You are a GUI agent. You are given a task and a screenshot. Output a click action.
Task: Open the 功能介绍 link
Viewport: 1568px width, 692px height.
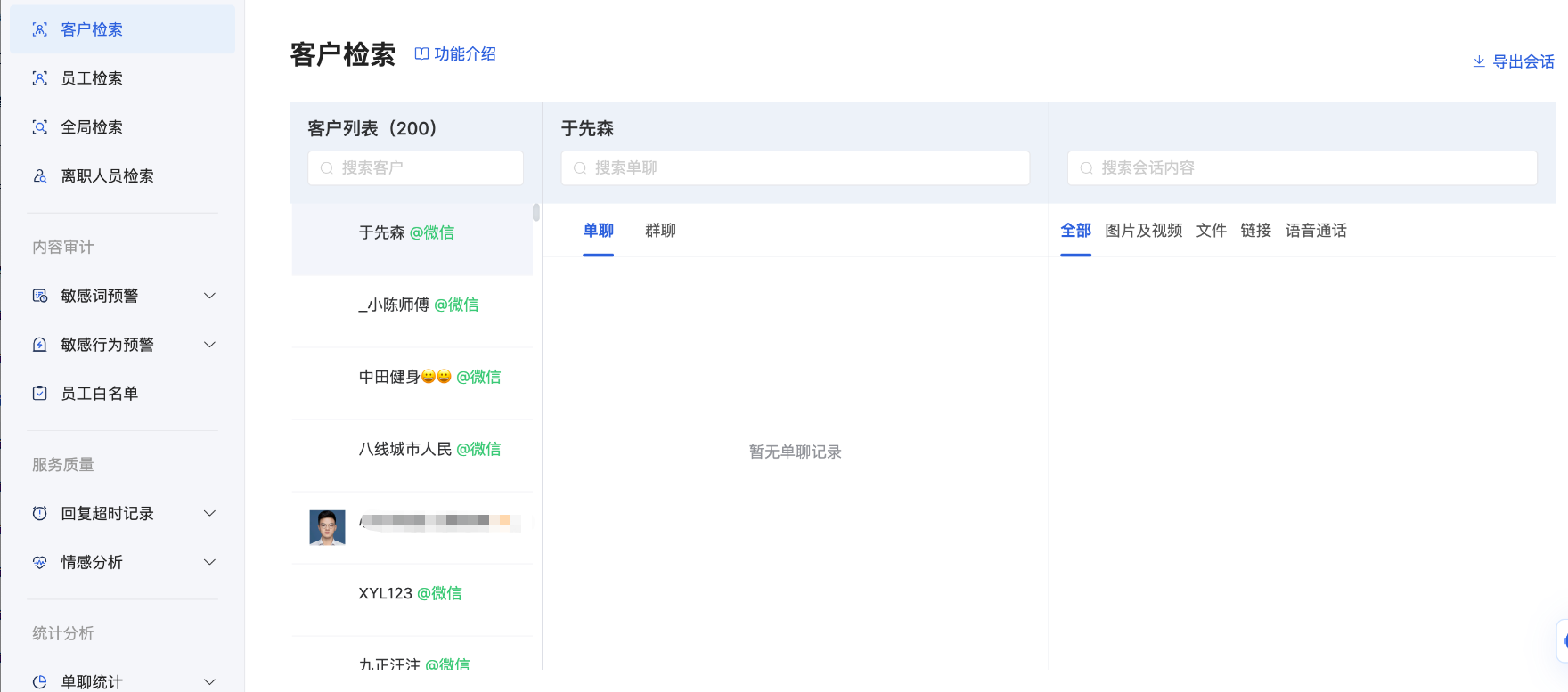click(x=455, y=54)
